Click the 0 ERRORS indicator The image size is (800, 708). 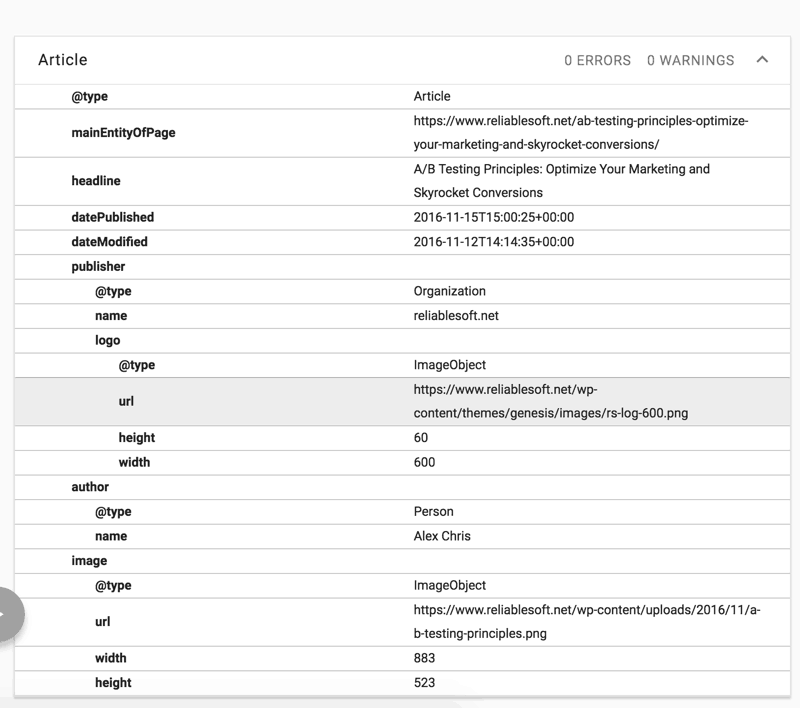597,61
